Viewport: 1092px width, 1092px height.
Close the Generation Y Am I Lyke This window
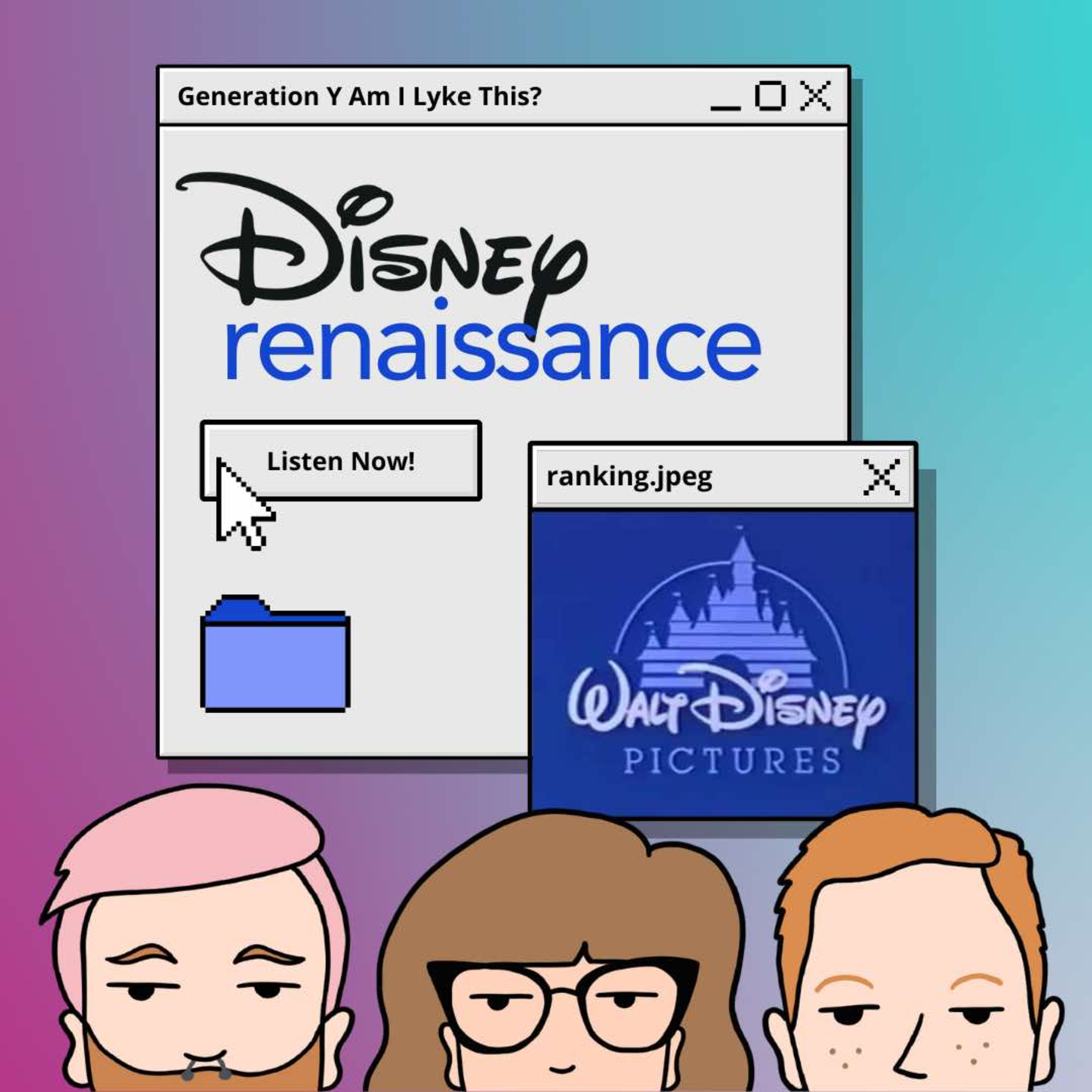[x=815, y=95]
